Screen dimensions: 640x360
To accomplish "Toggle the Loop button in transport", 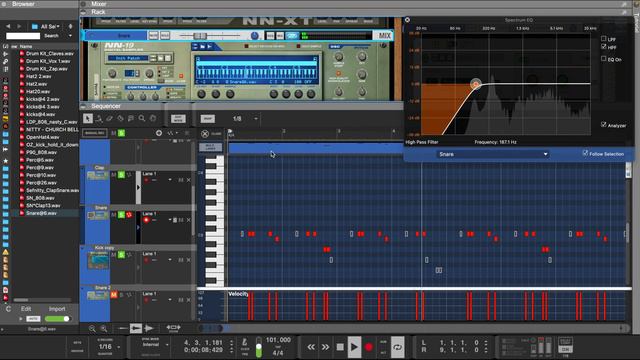I will 398,347.
